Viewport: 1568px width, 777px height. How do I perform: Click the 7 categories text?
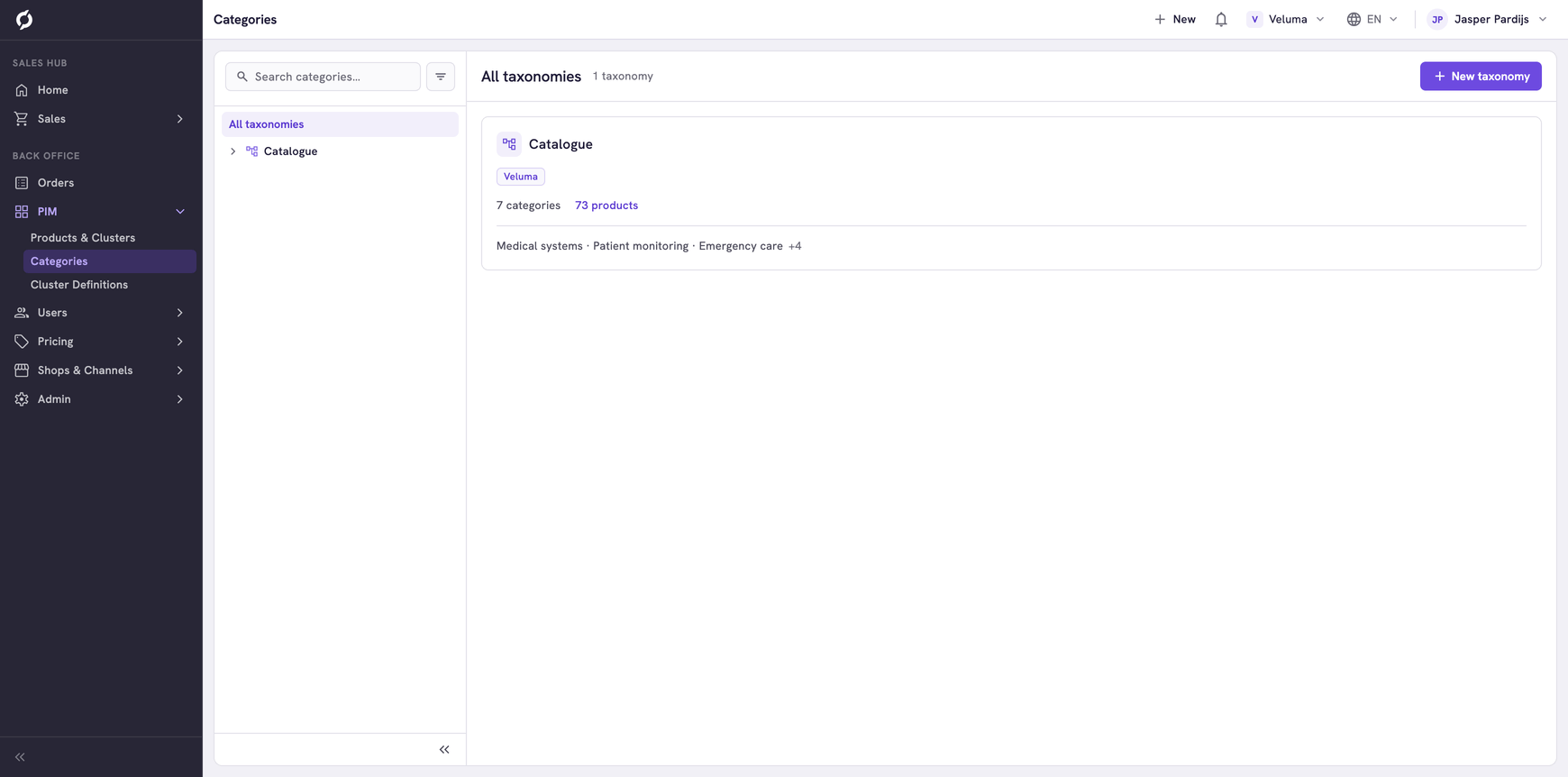(528, 206)
